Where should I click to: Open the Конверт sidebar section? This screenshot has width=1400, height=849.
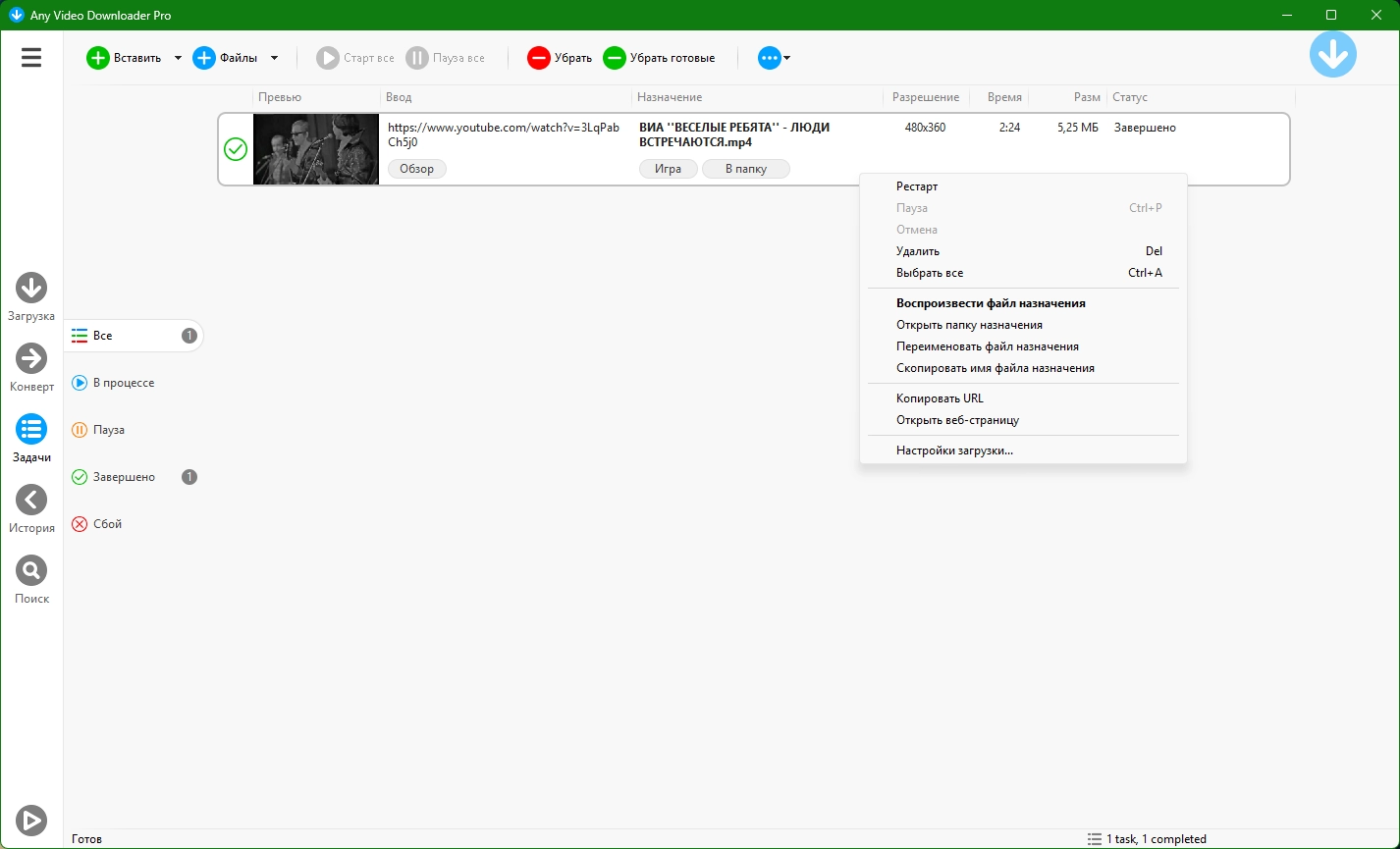(31, 368)
